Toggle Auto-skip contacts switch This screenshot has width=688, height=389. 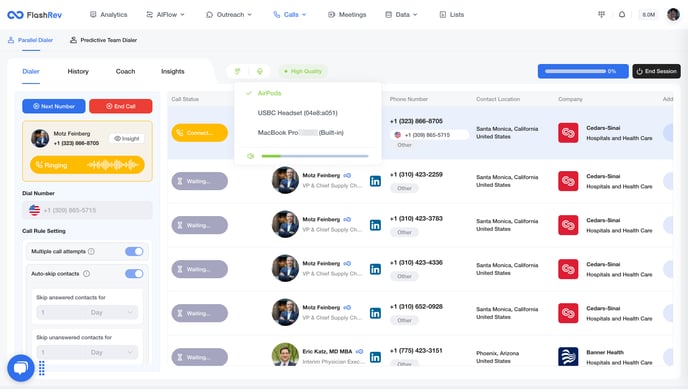(134, 274)
